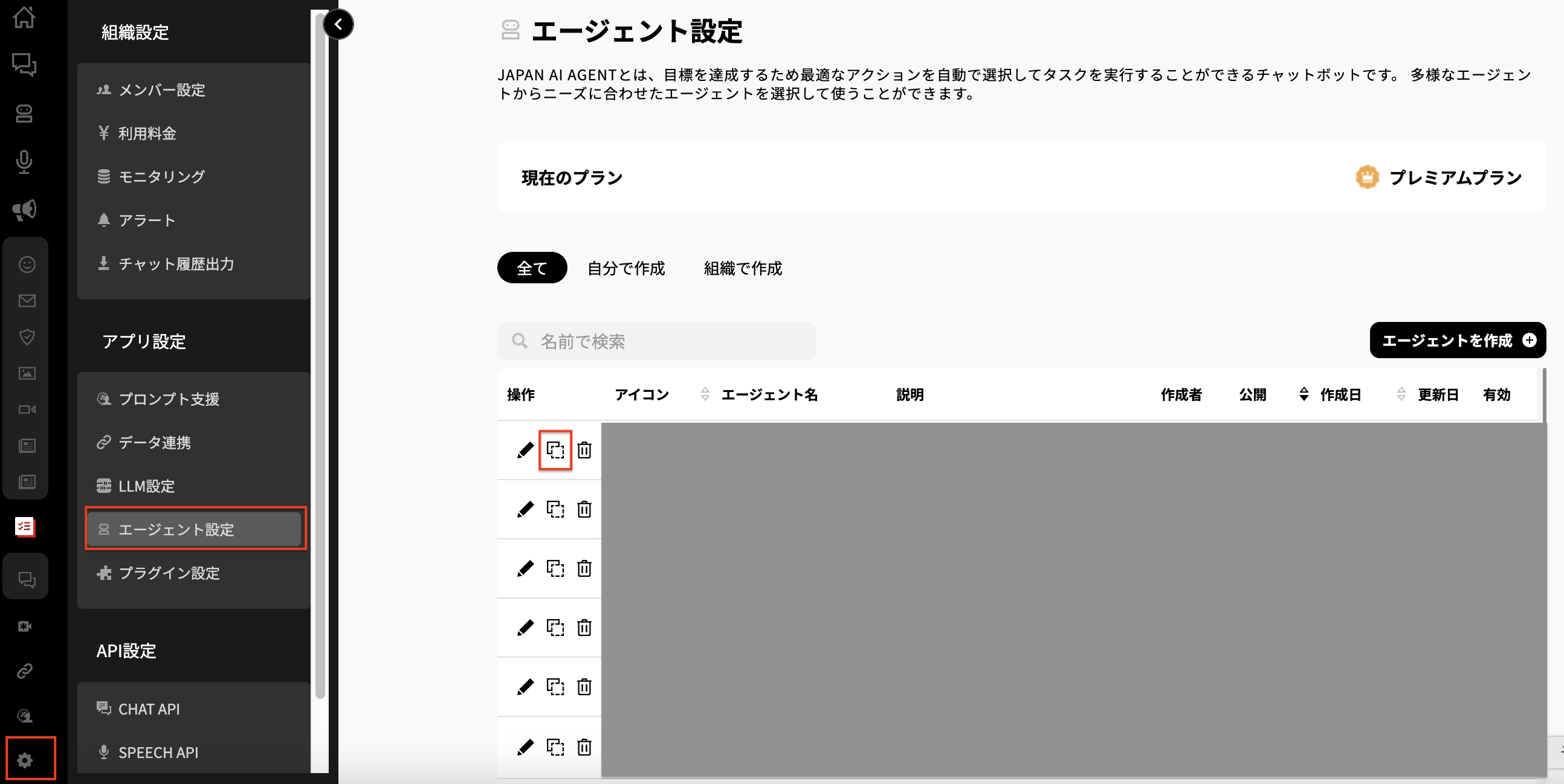The width and height of the screenshot is (1564, 784).
Task: Sort agents by 作成日 using the sort arrows
Action: (1304, 394)
